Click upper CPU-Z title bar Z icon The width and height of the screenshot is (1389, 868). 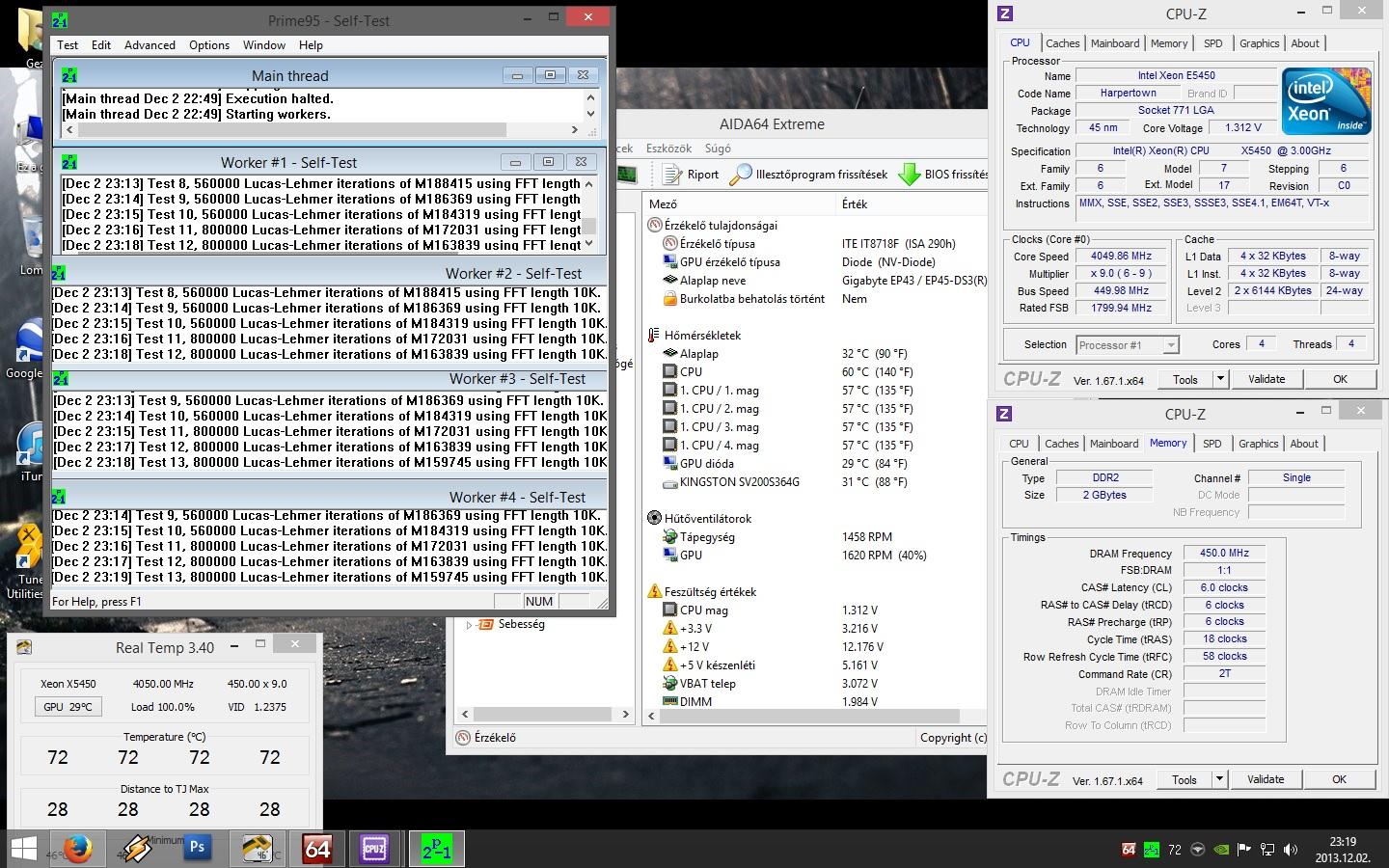[x=1004, y=14]
